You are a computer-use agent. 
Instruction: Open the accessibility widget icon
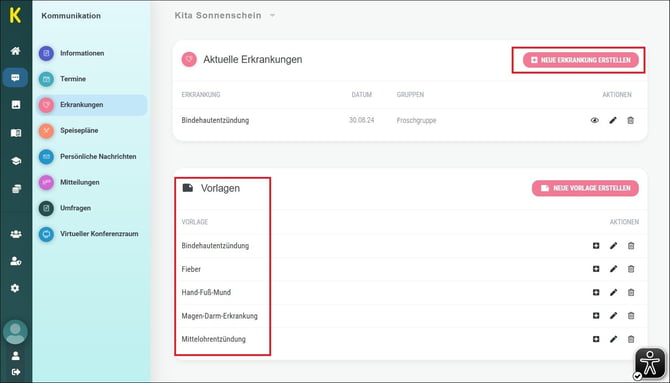[x=650, y=363]
